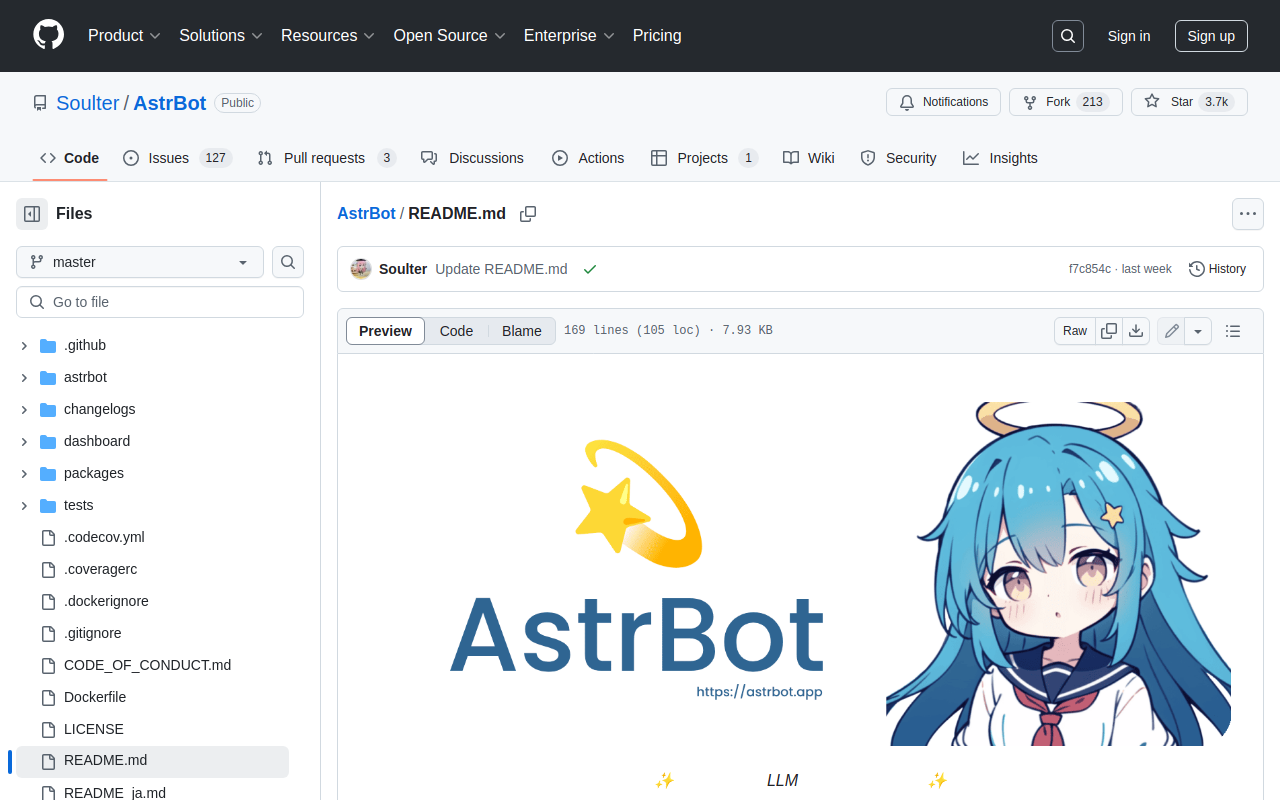
Task: Edit this file with pencil icon
Action: tap(1172, 331)
